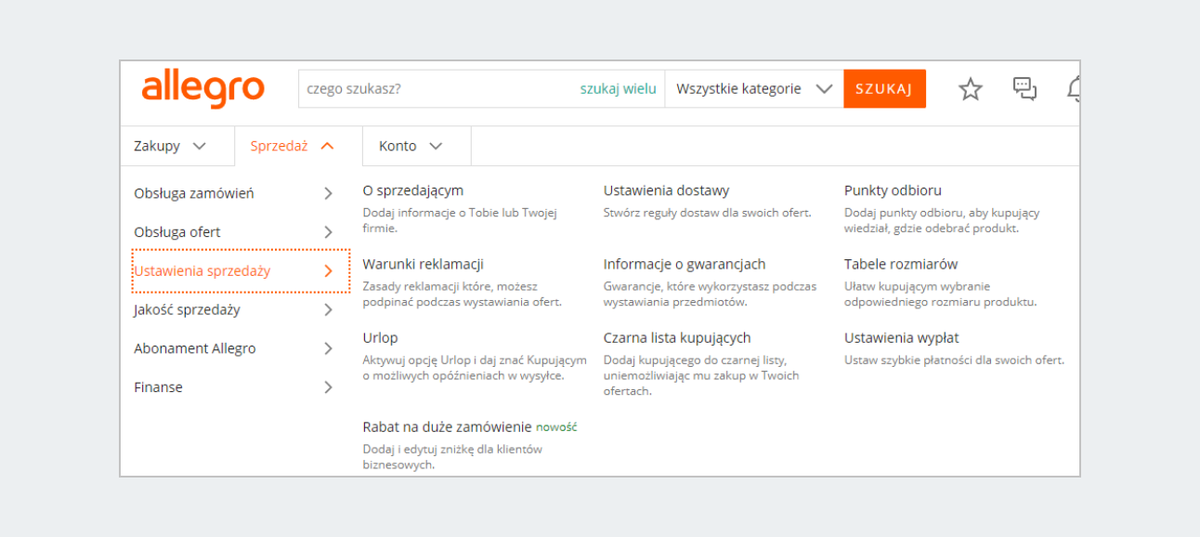Expand chevron next to Obsługa zamówień
Image resolution: width=1200 pixels, height=537 pixels.
point(328,194)
